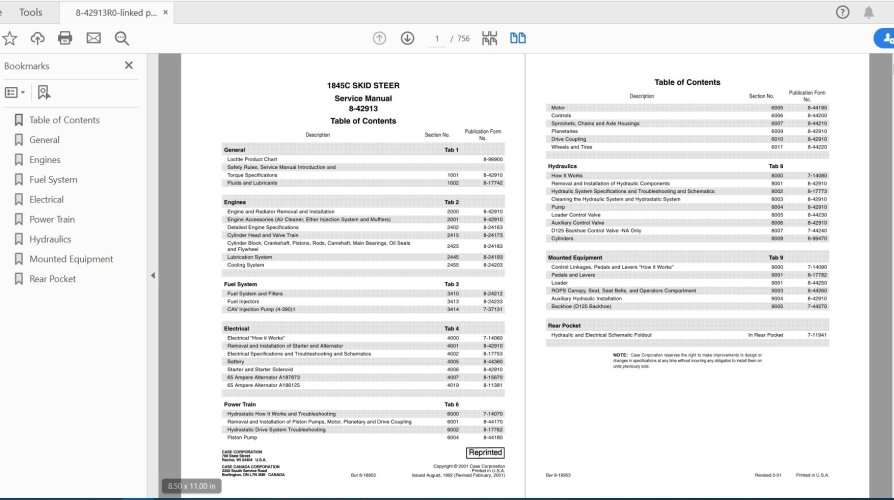Select the 8-42913R0-linked document tab

115,12
